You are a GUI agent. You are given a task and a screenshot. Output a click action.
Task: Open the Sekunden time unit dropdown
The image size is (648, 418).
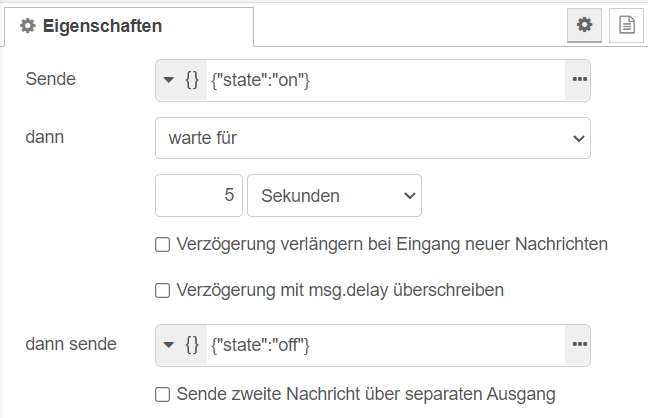(334, 196)
